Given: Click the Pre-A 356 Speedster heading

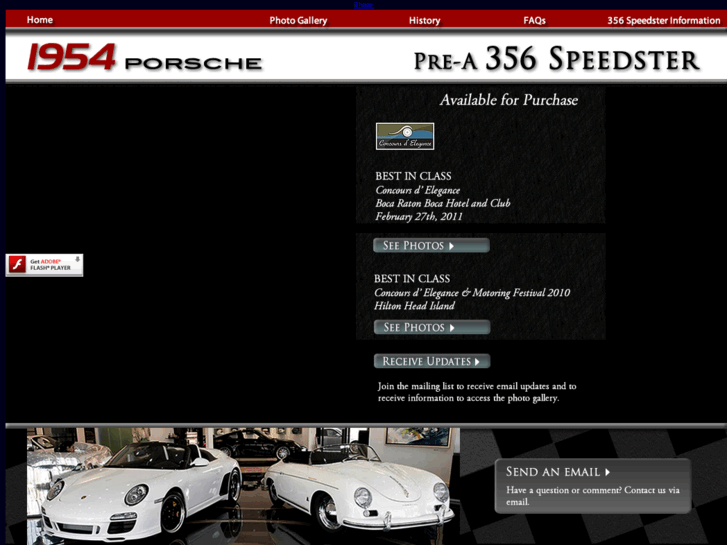Looking at the screenshot, I should click(x=556, y=59).
